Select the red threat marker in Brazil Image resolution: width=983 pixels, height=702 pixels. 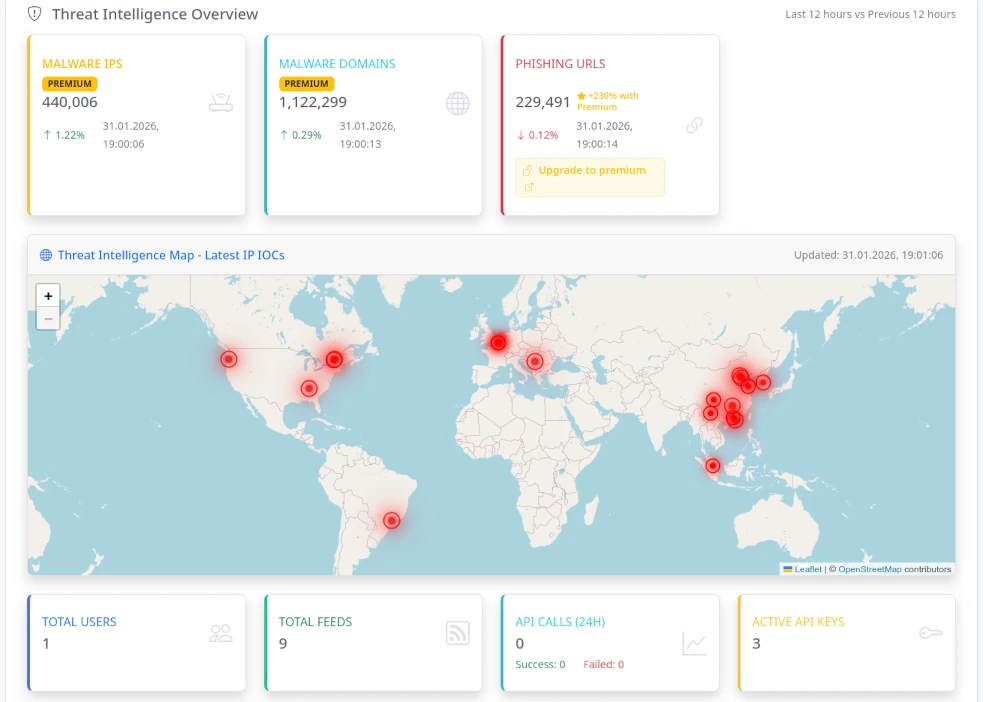point(390,521)
